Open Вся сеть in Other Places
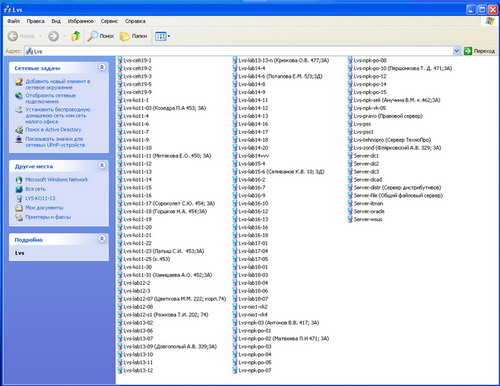The width and height of the screenshot is (500, 386). pos(35,189)
